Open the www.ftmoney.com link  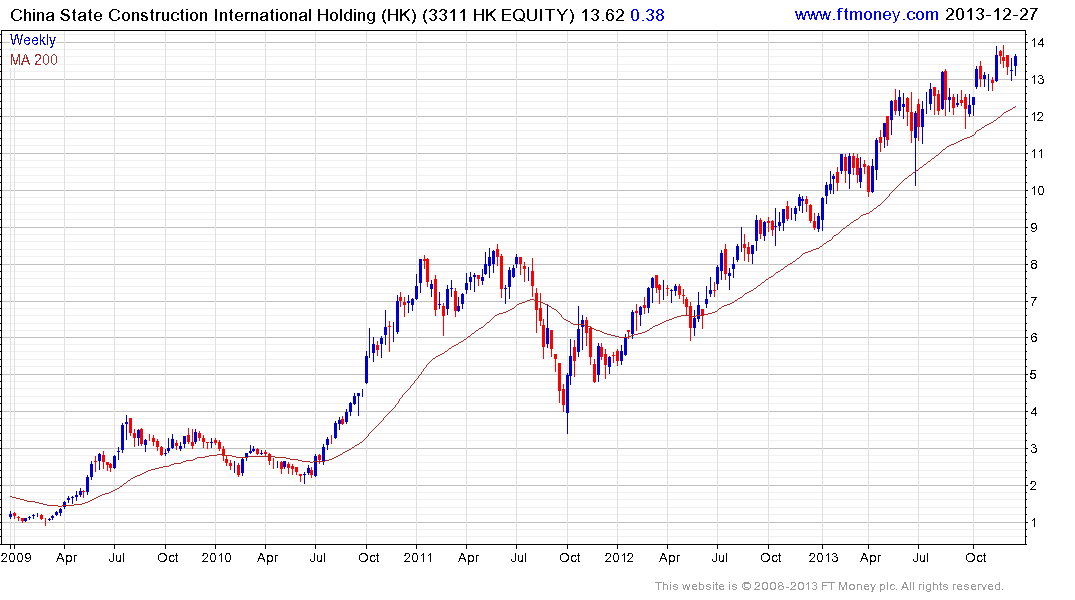tap(866, 14)
